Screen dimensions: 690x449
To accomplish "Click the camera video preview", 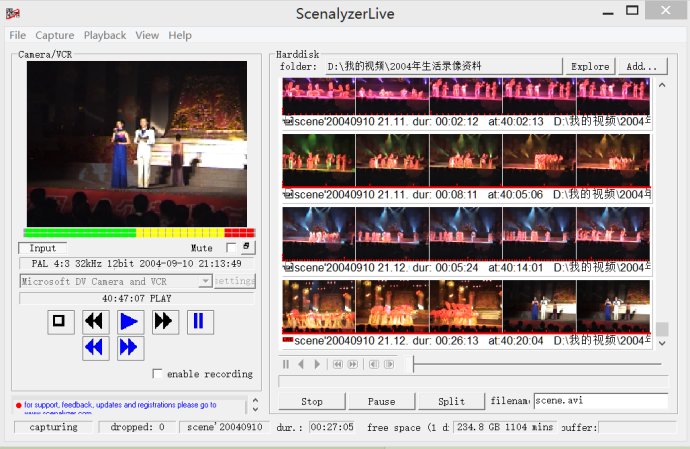I will click(x=137, y=144).
